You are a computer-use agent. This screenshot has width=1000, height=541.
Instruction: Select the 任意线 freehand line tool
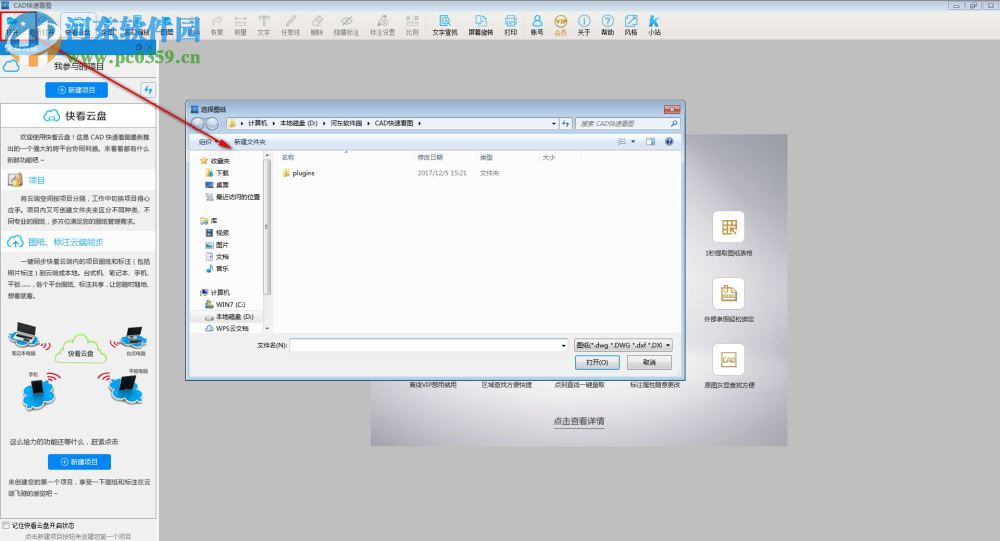pos(290,26)
